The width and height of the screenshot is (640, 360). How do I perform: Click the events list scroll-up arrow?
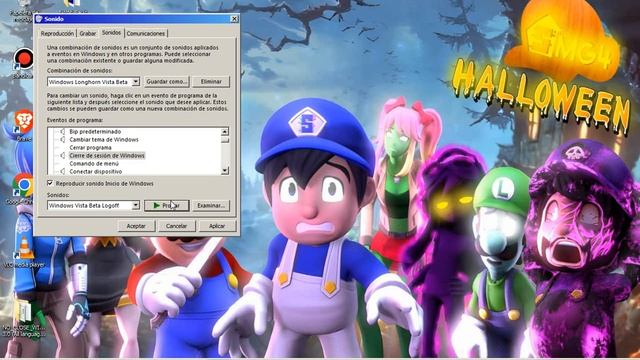click(225, 131)
